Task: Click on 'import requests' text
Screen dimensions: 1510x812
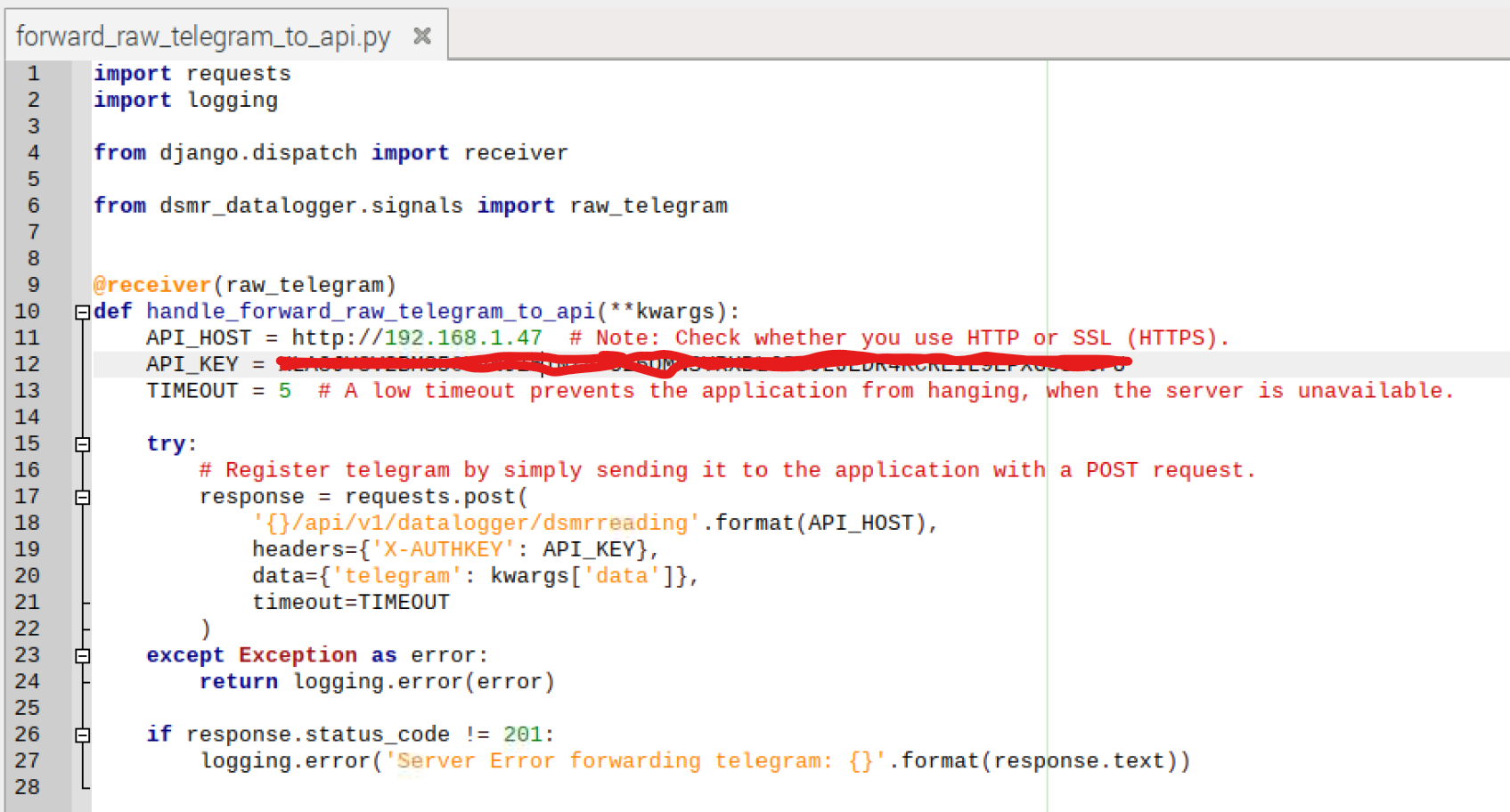Action: point(192,73)
